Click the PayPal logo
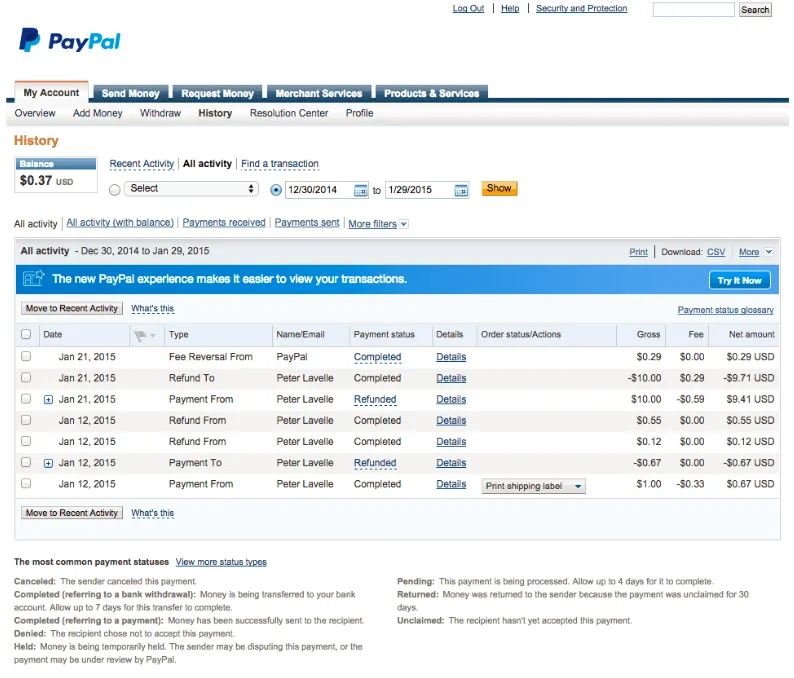The image size is (794, 678). pos(70,41)
